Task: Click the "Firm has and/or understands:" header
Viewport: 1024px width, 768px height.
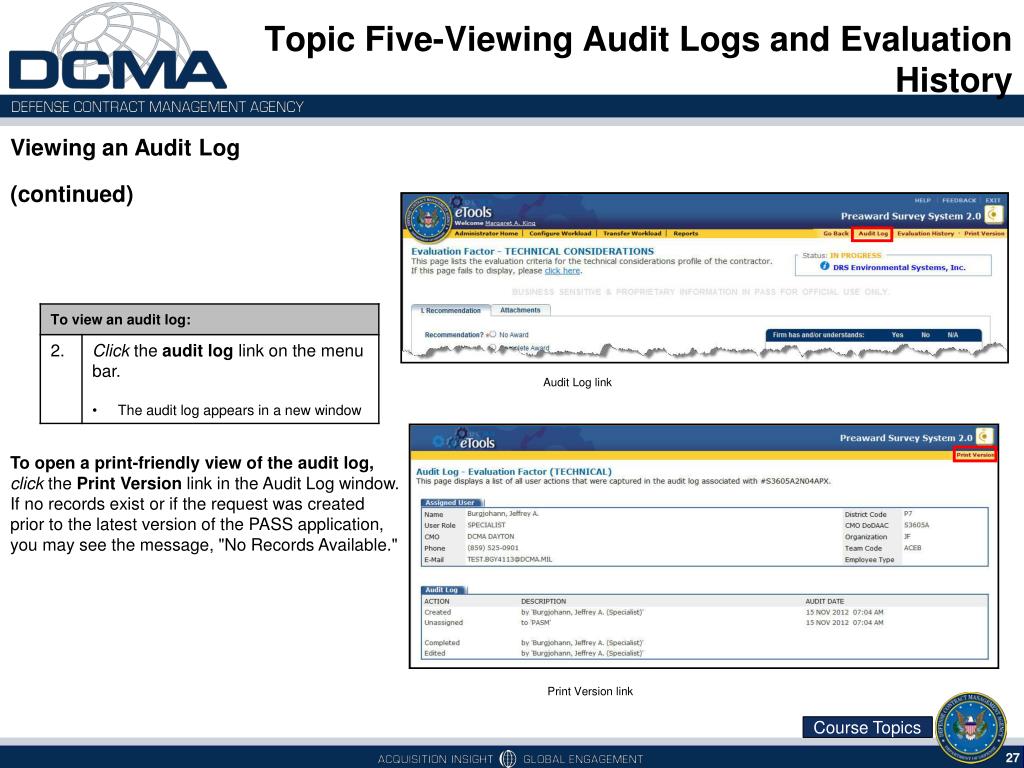Action: coord(818,335)
